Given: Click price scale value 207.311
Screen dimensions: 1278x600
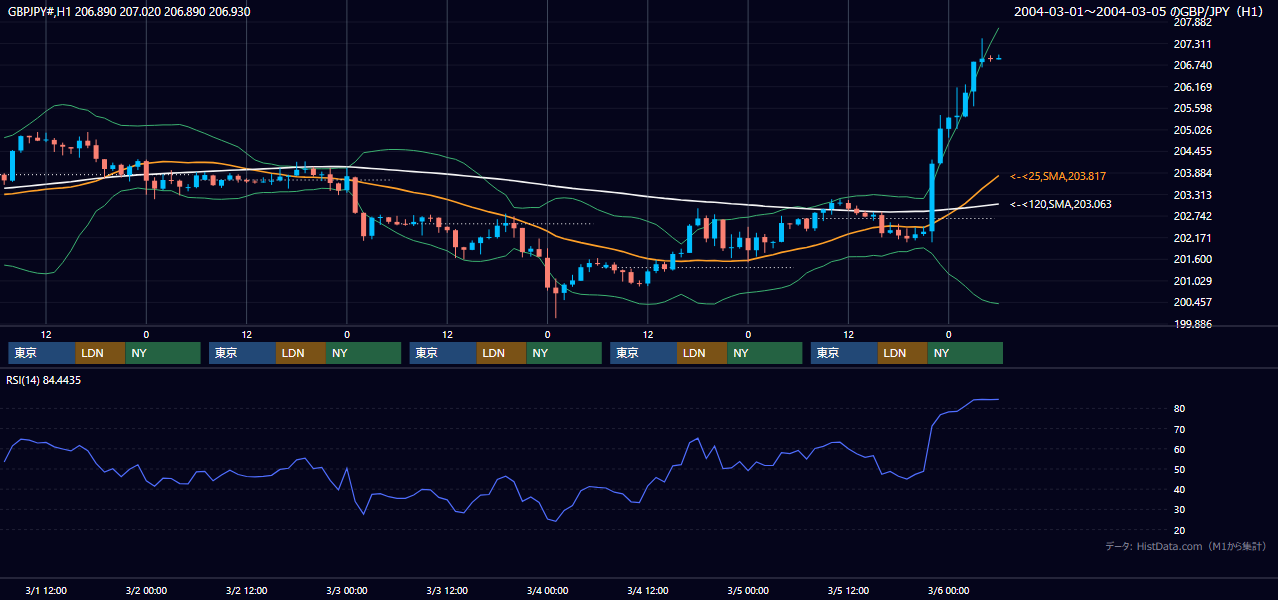Looking at the screenshot, I should click(x=1192, y=44).
